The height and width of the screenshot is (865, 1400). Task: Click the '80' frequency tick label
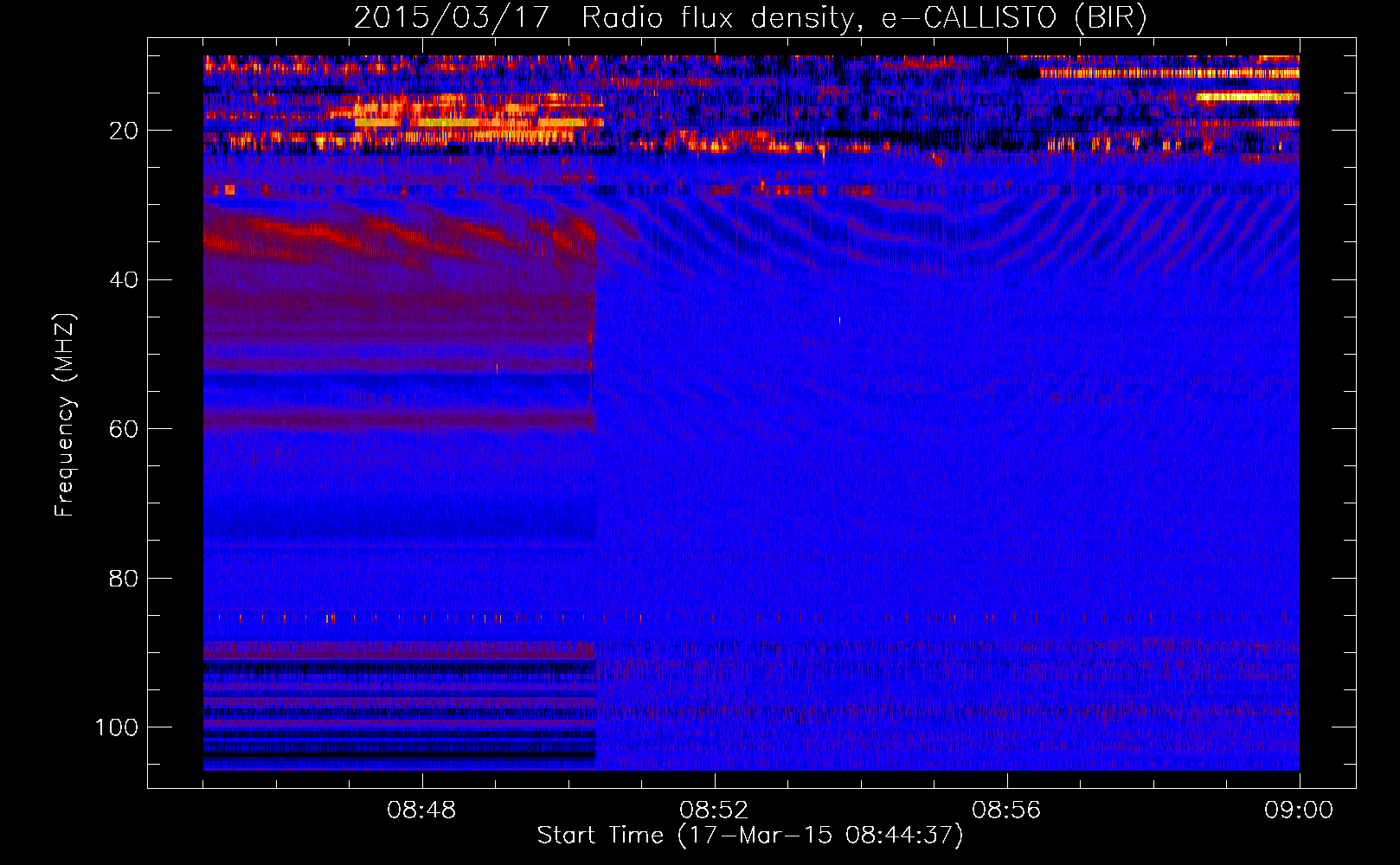click(124, 579)
